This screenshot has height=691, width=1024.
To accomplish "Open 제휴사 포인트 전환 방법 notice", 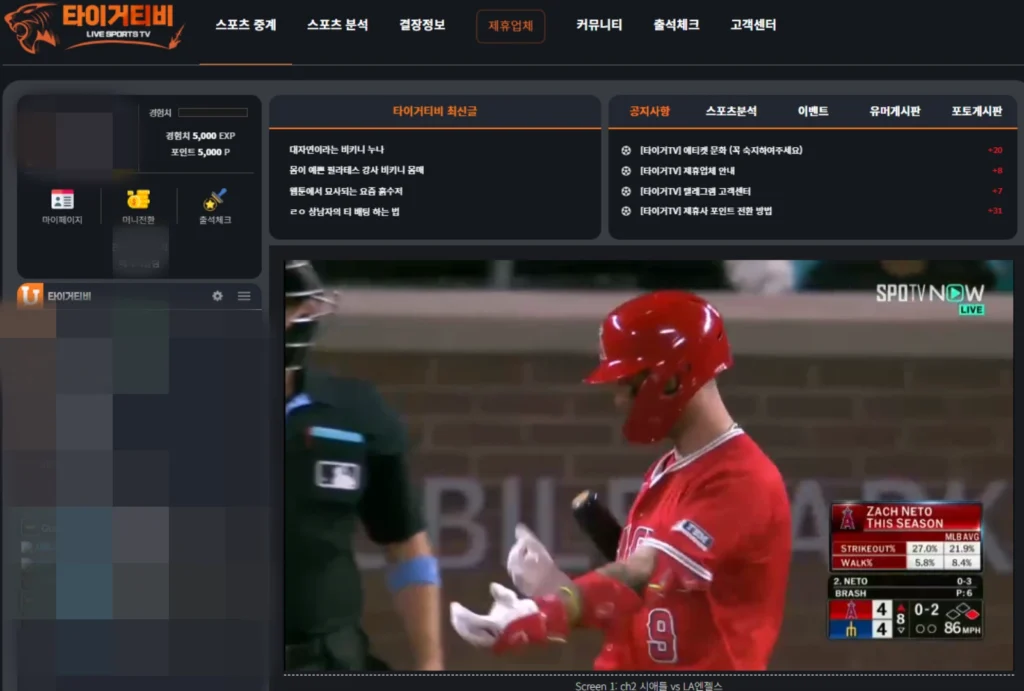I will point(705,211).
